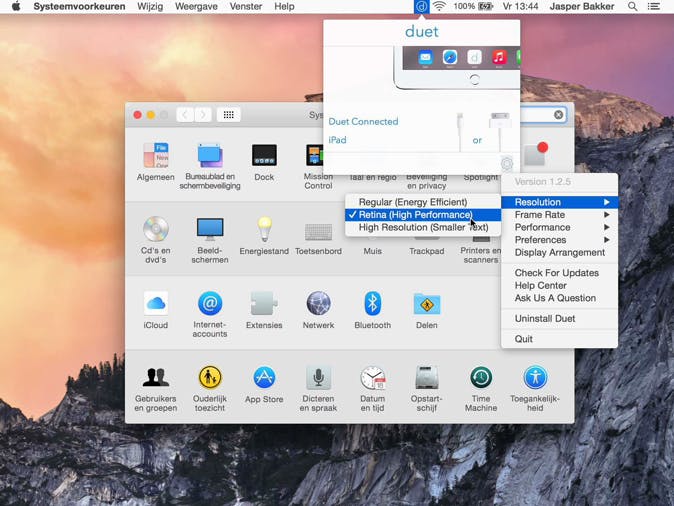Clear the preferences search field

pos(558,115)
